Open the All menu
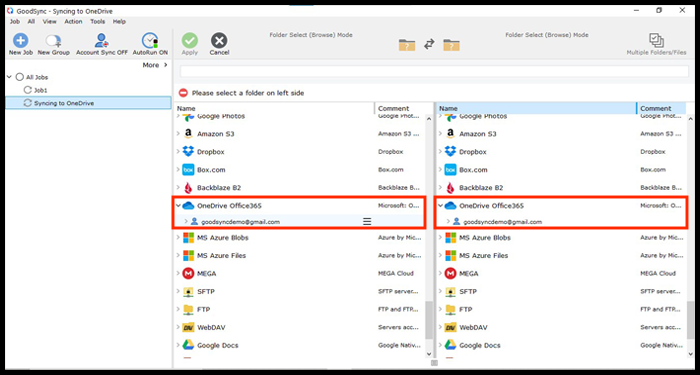 31,21
